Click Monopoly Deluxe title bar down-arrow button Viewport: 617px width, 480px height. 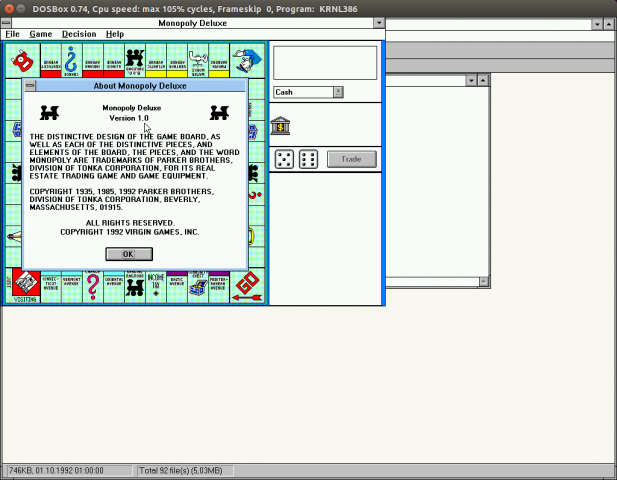(379, 22)
